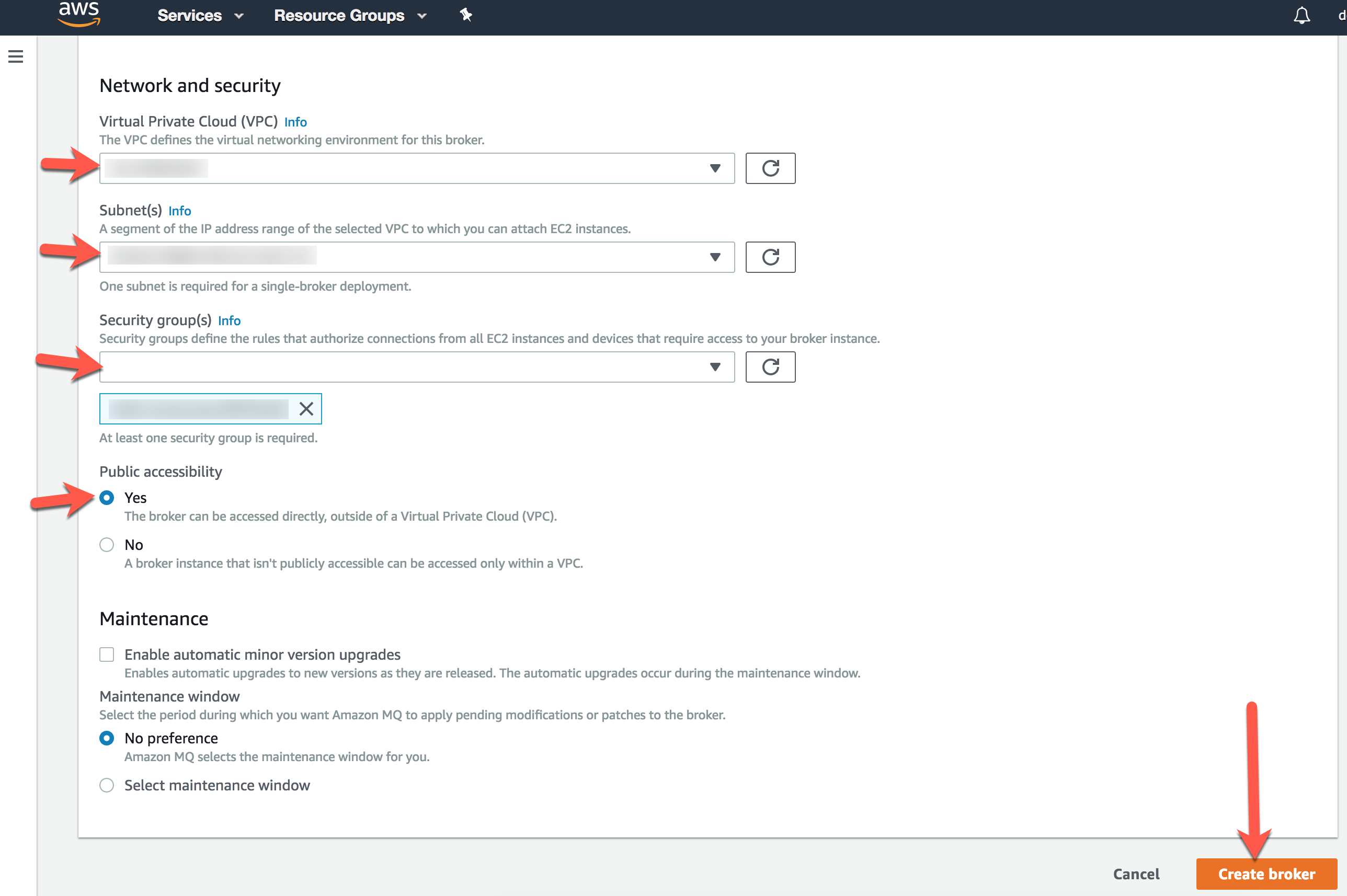Screen dimensions: 1347x896
Task: Open the VPC dropdown
Action: [x=417, y=168]
